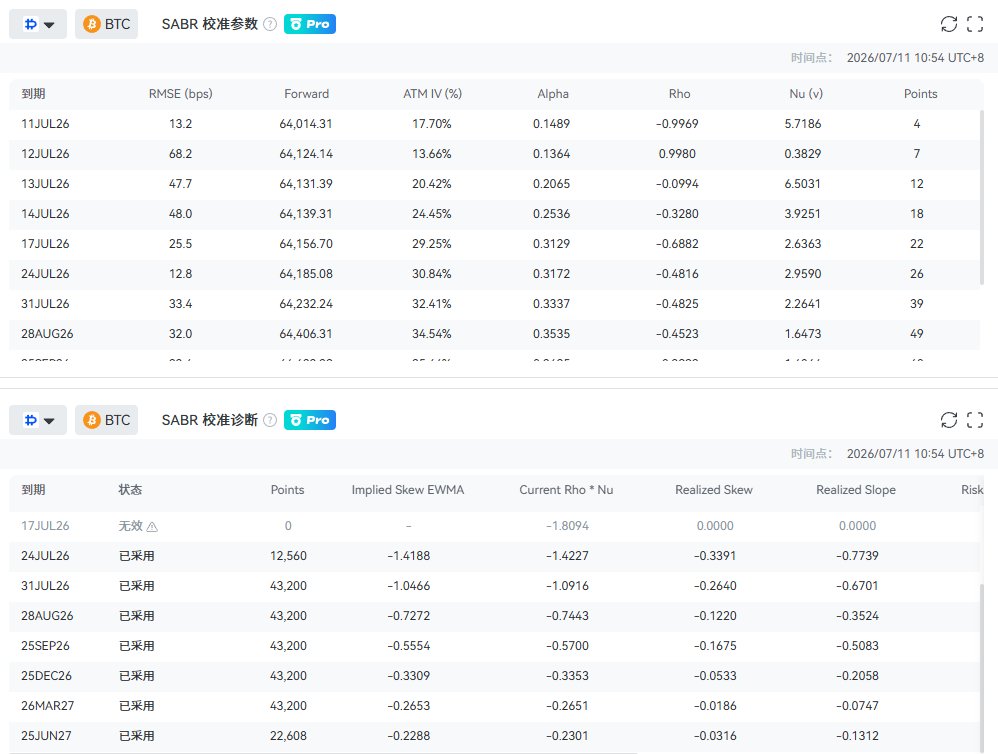
Task: Select 17JUL26 row in parameters table
Action: (494, 244)
